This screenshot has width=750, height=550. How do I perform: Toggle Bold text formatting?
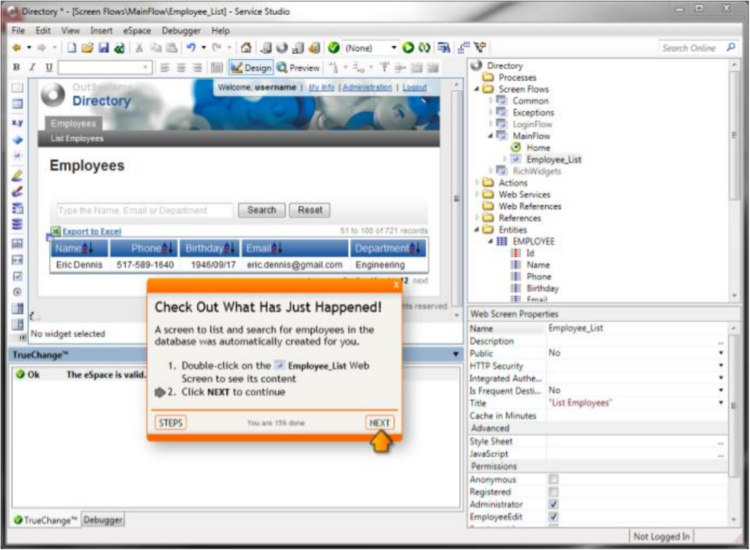click(x=16, y=67)
